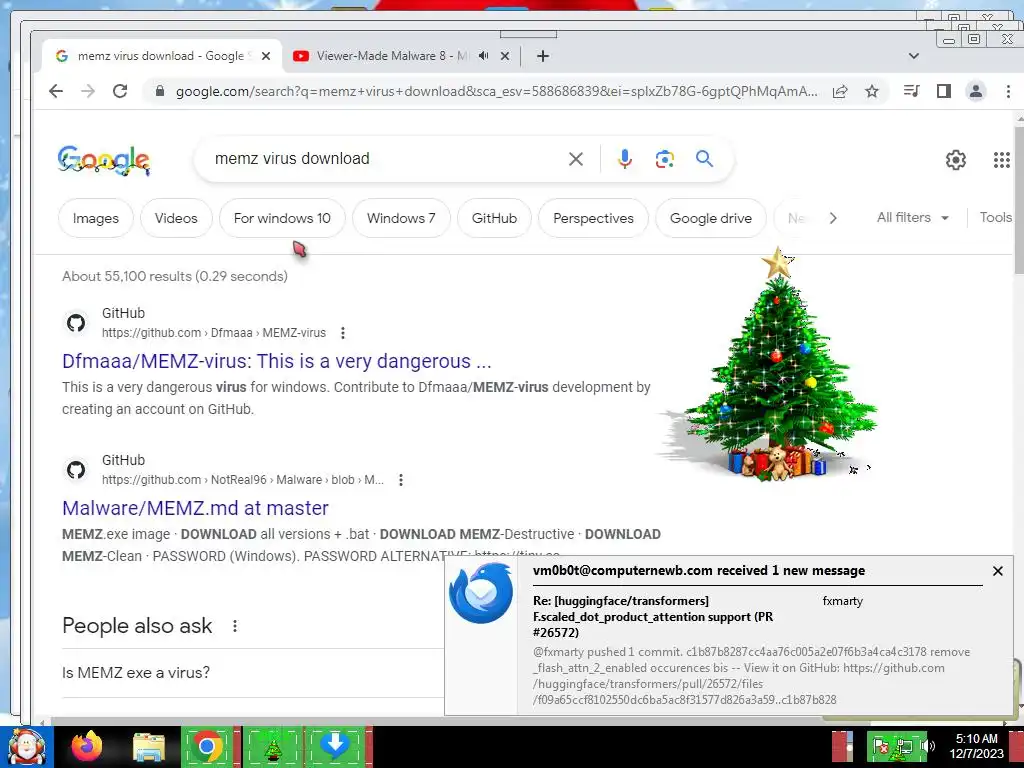
Task: Click the address bar URL
Action: (x=496, y=91)
